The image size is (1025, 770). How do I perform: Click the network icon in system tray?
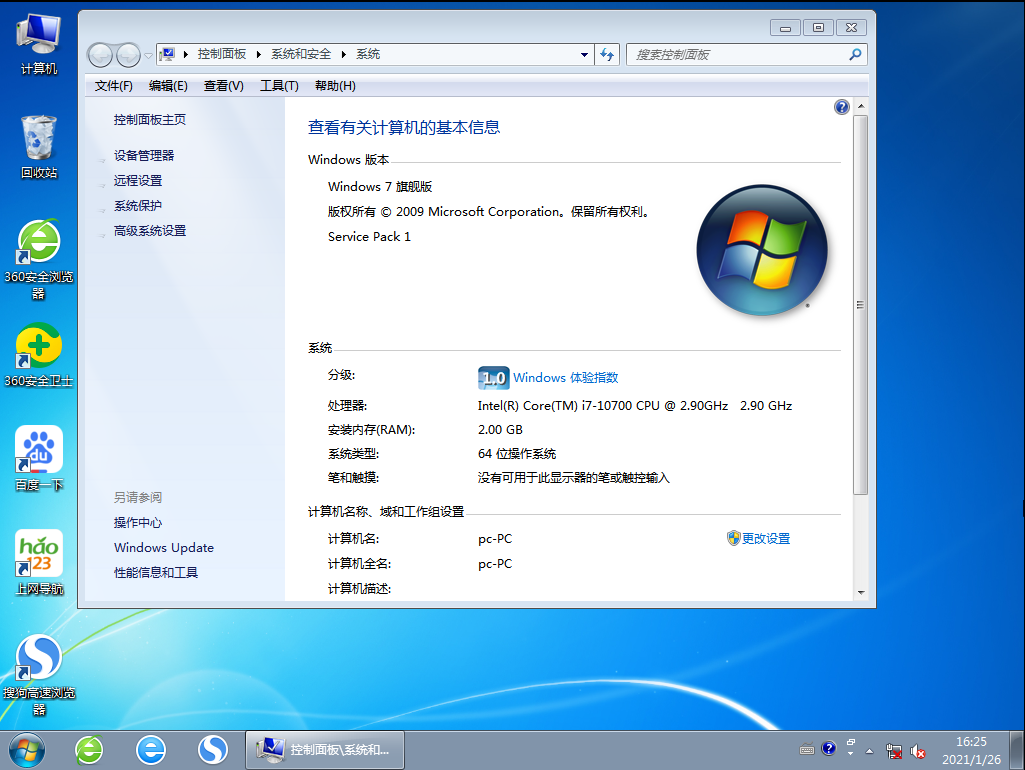tap(894, 751)
